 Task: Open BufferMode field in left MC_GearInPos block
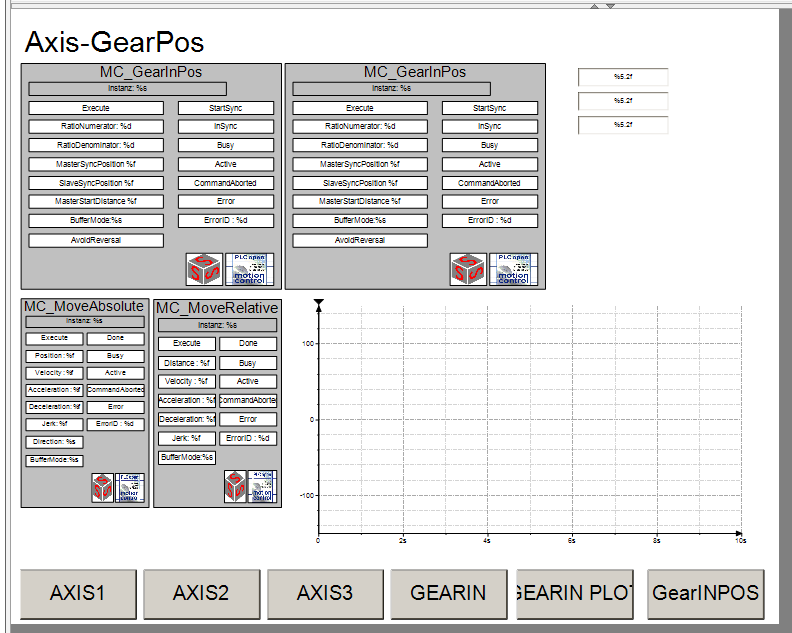pos(96,221)
